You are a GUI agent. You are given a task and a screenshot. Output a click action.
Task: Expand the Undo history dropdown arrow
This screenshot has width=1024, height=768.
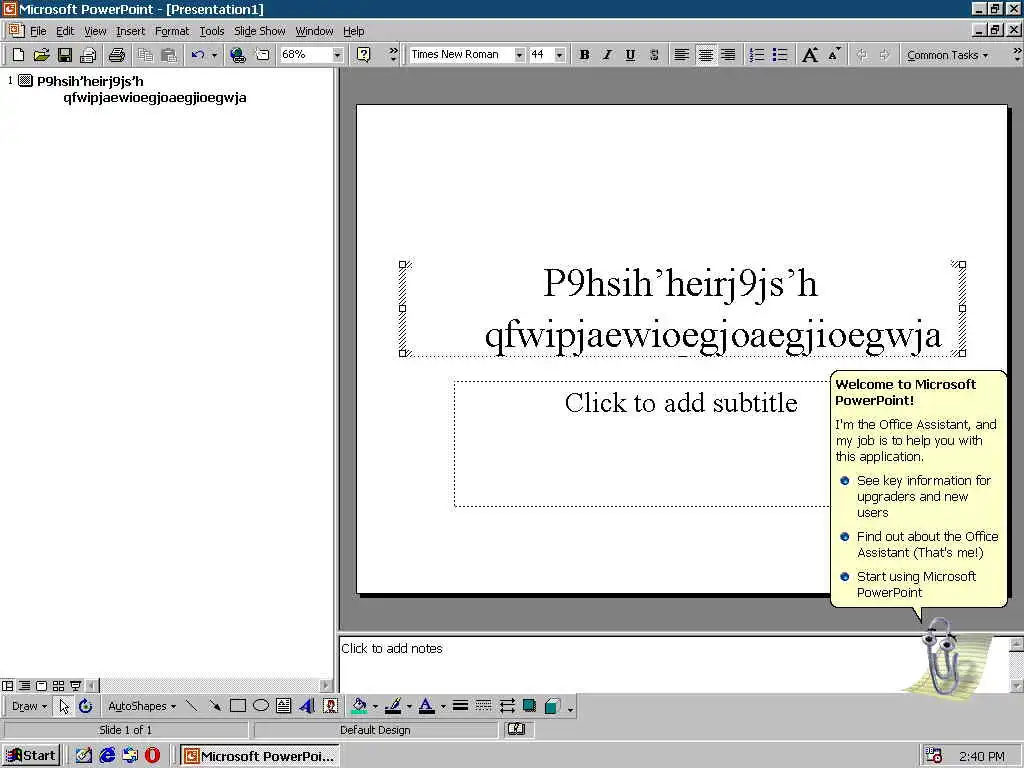click(214, 55)
